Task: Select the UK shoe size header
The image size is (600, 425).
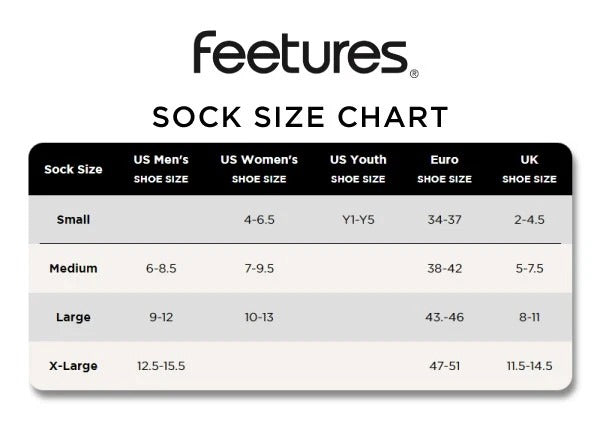Action: pos(529,169)
